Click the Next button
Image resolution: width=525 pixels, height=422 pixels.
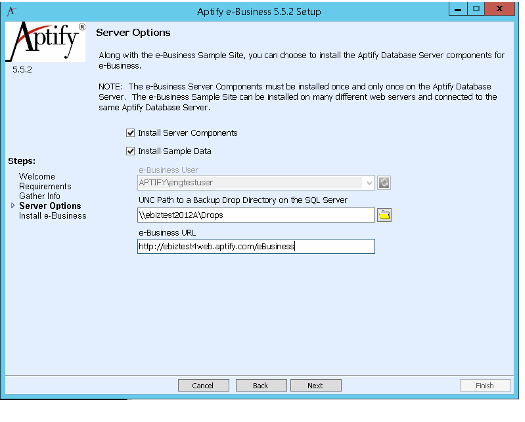pos(316,385)
